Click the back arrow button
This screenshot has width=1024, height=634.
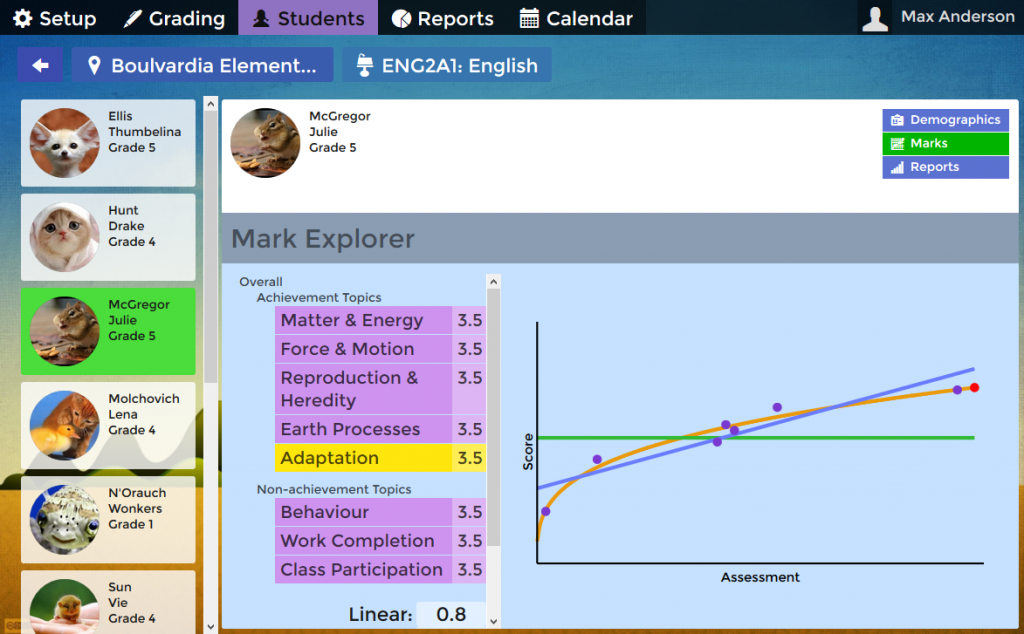(x=41, y=66)
